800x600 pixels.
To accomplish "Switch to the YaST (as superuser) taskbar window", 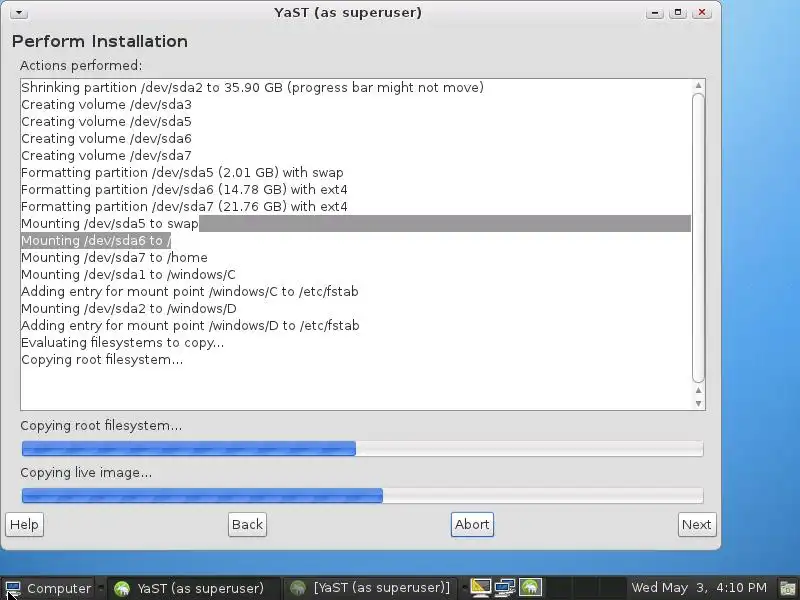I will [194, 588].
